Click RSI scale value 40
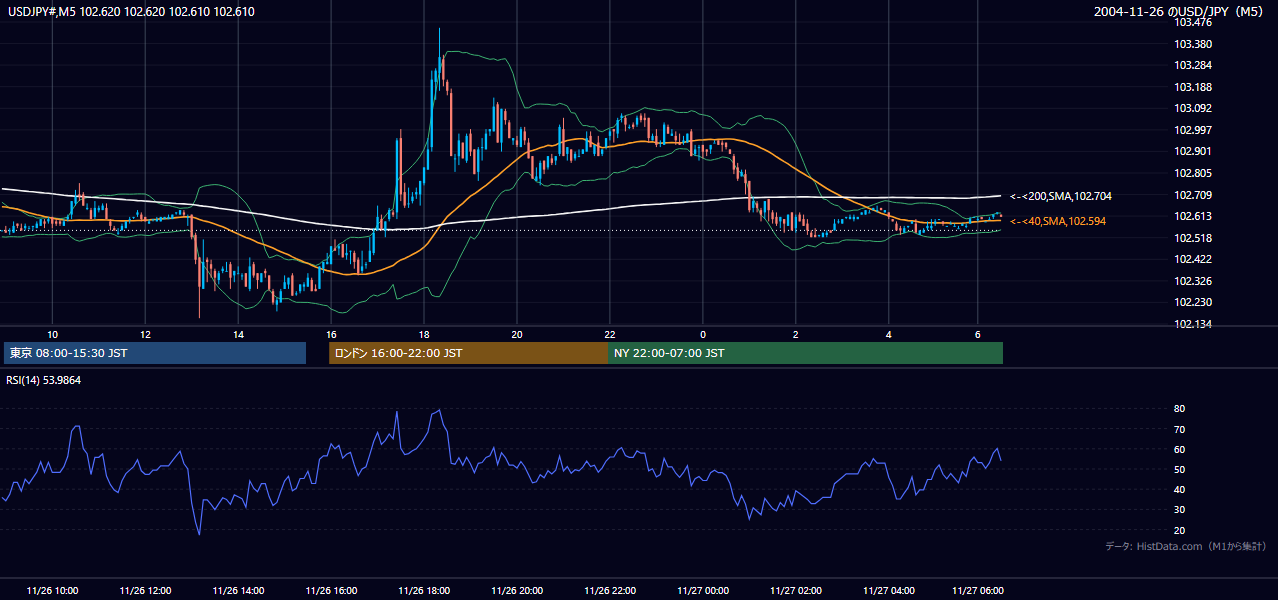This screenshot has width=1278, height=600. coord(1180,489)
